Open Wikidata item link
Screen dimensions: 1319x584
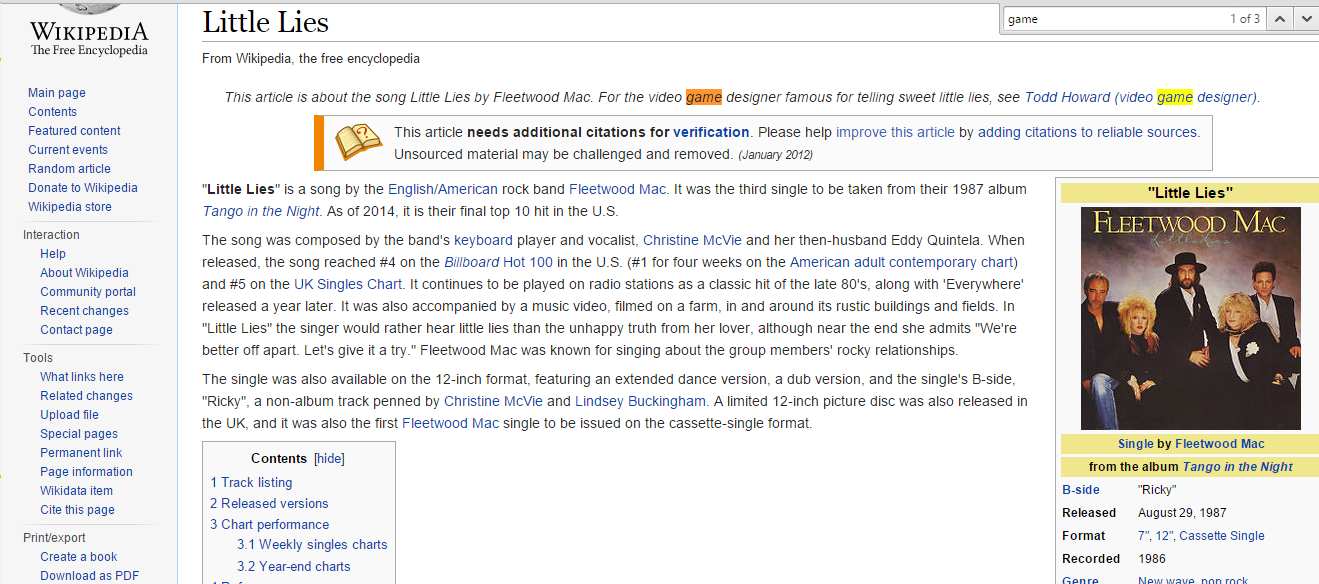point(76,491)
